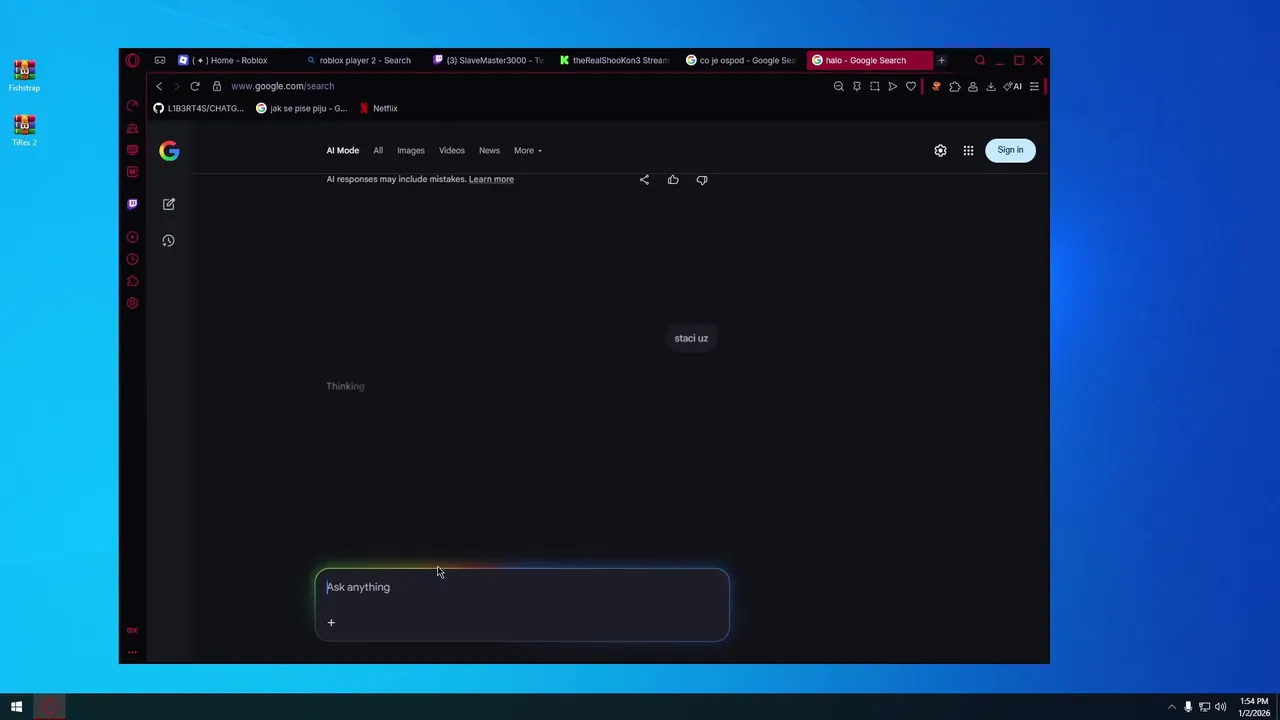Screen dimensions: 1280x720
Task: Open AI Mode history clock icon
Action: point(169,241)
